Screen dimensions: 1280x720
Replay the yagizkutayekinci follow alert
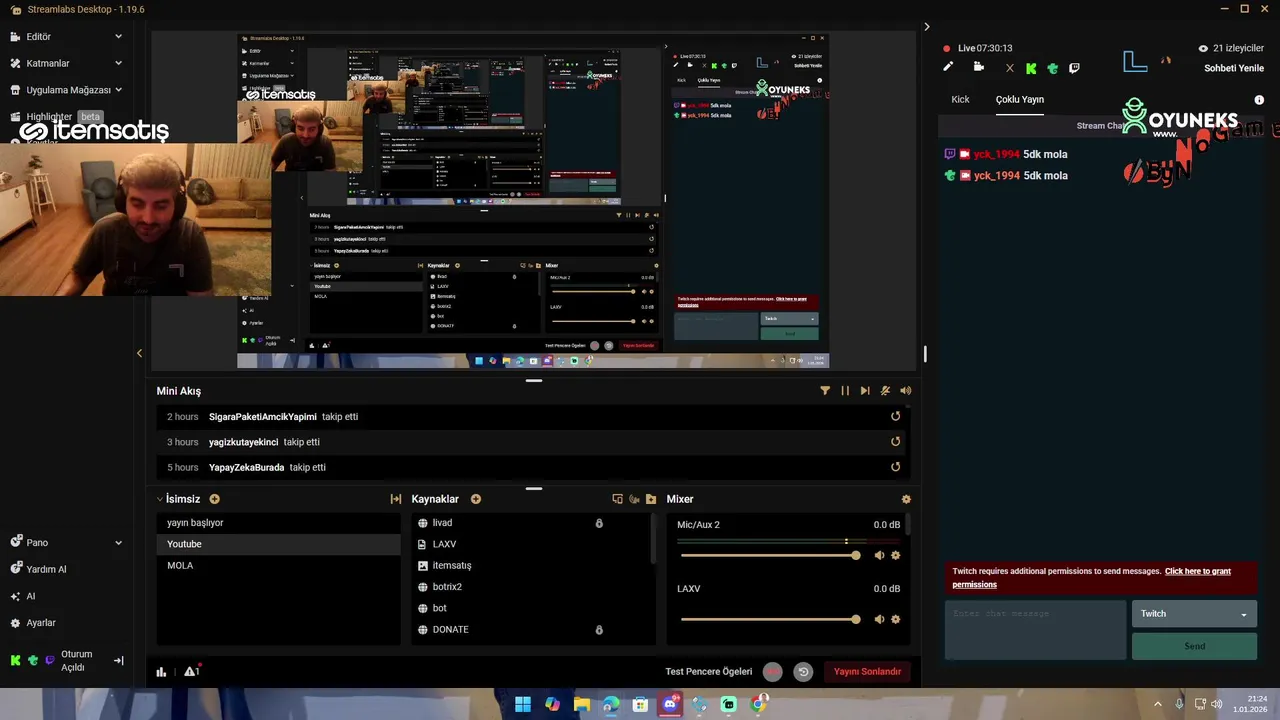[x=895, y=441]
